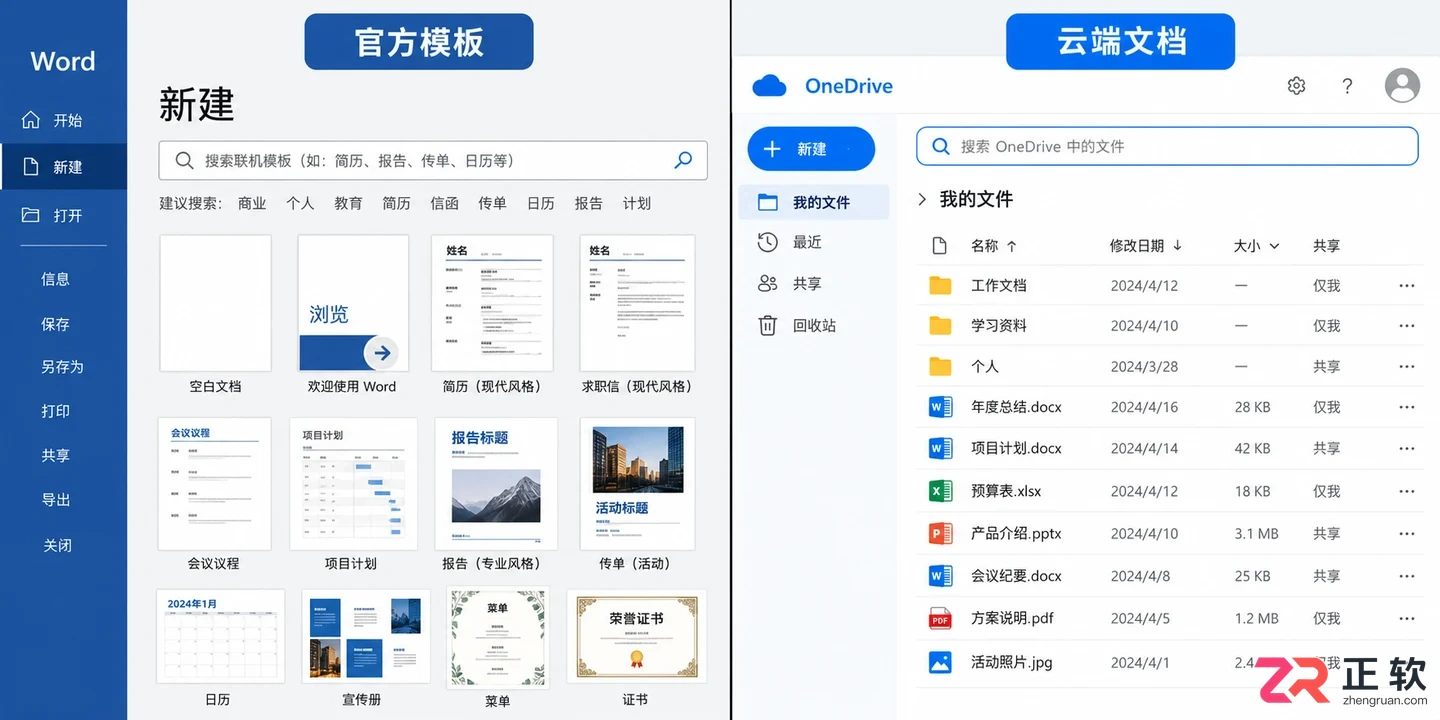The image size is (1440, 720).
Task: Click suggested search 日历
Action: [x=540, y=203]
